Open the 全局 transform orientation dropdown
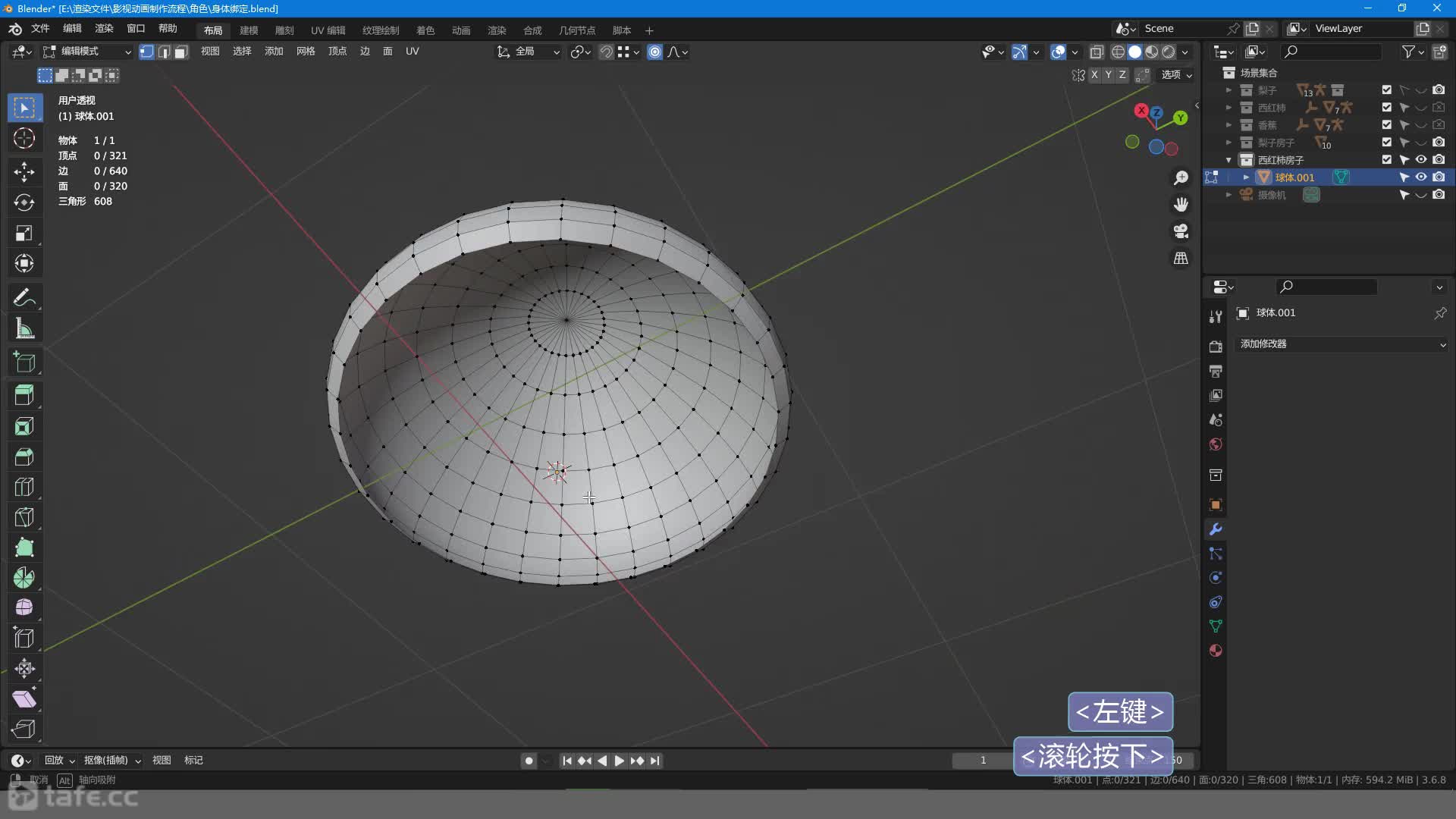The image size is (1456, 819). pos(529,52)
